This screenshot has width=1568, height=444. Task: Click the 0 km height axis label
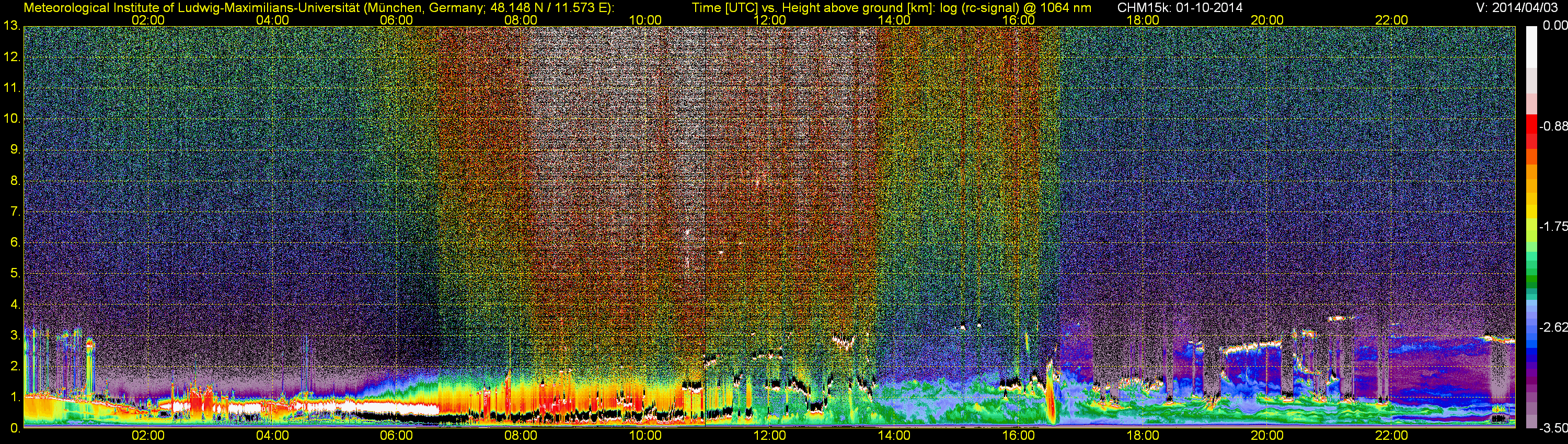(15, 428)
